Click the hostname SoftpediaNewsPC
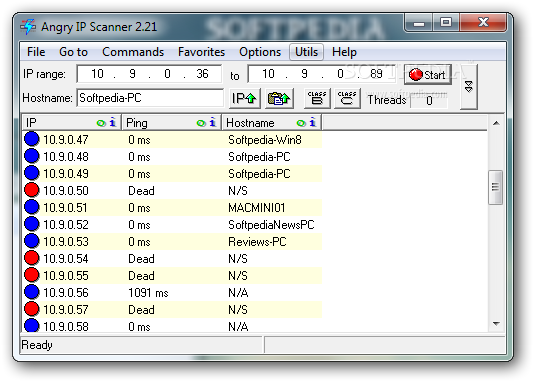Viewport: 534px width, 382px height. click(x=271, y=225)
